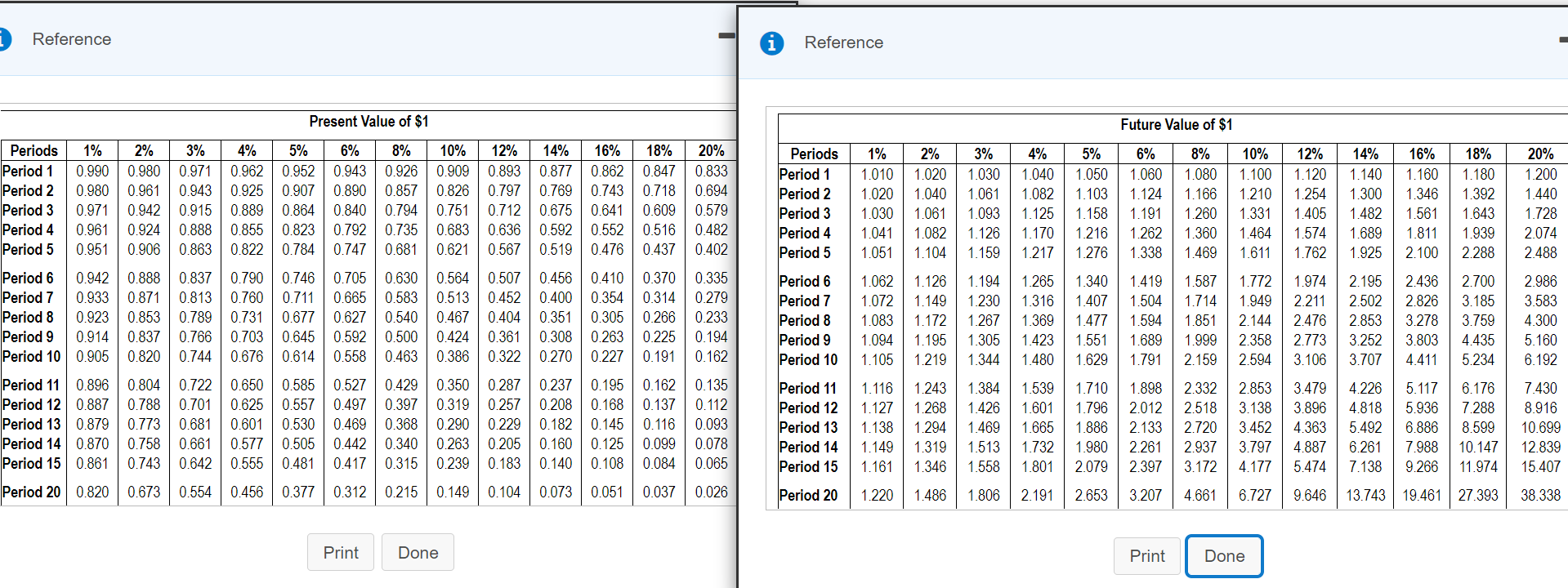The image size is (1568, 588).
Task: Click 2.211 in Future Value Period 7, 12% cell
Action: click(x=1310, y=301)
